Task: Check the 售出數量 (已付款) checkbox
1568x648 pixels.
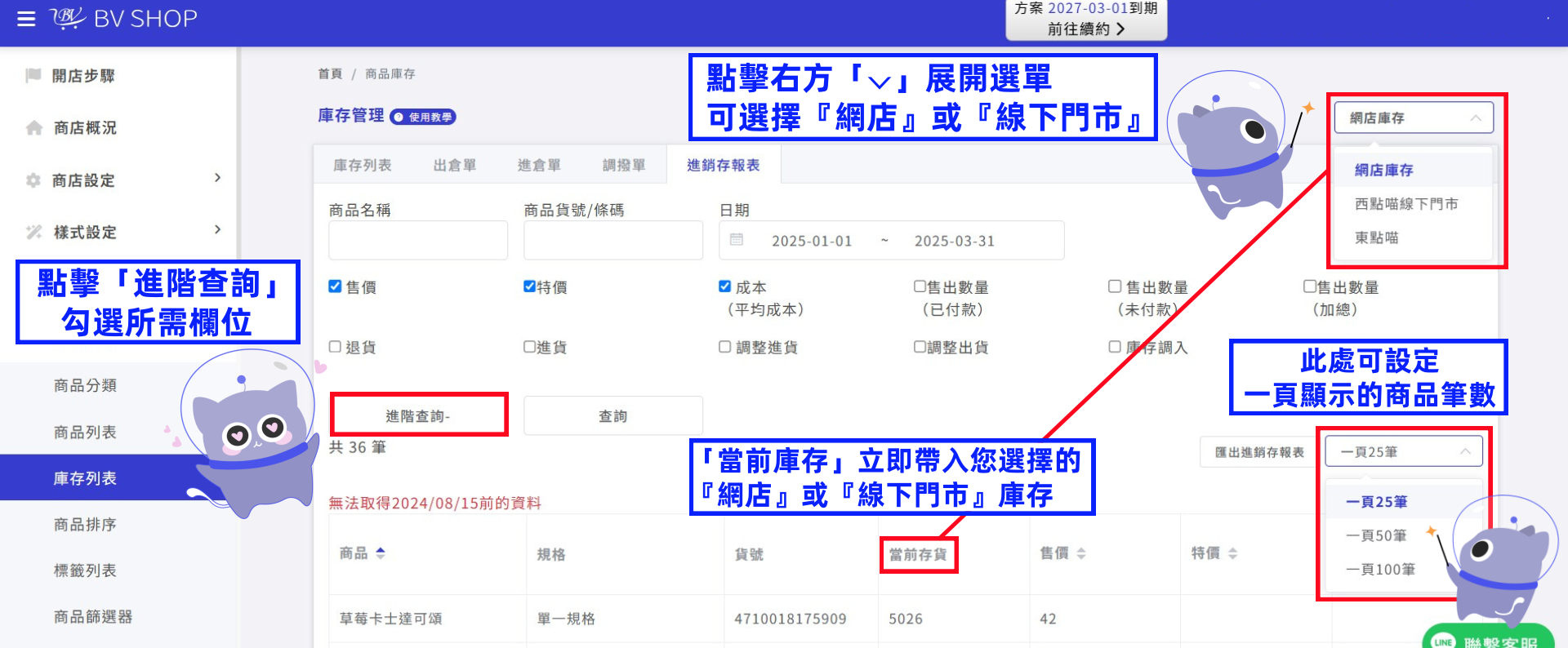Action: 920,286
